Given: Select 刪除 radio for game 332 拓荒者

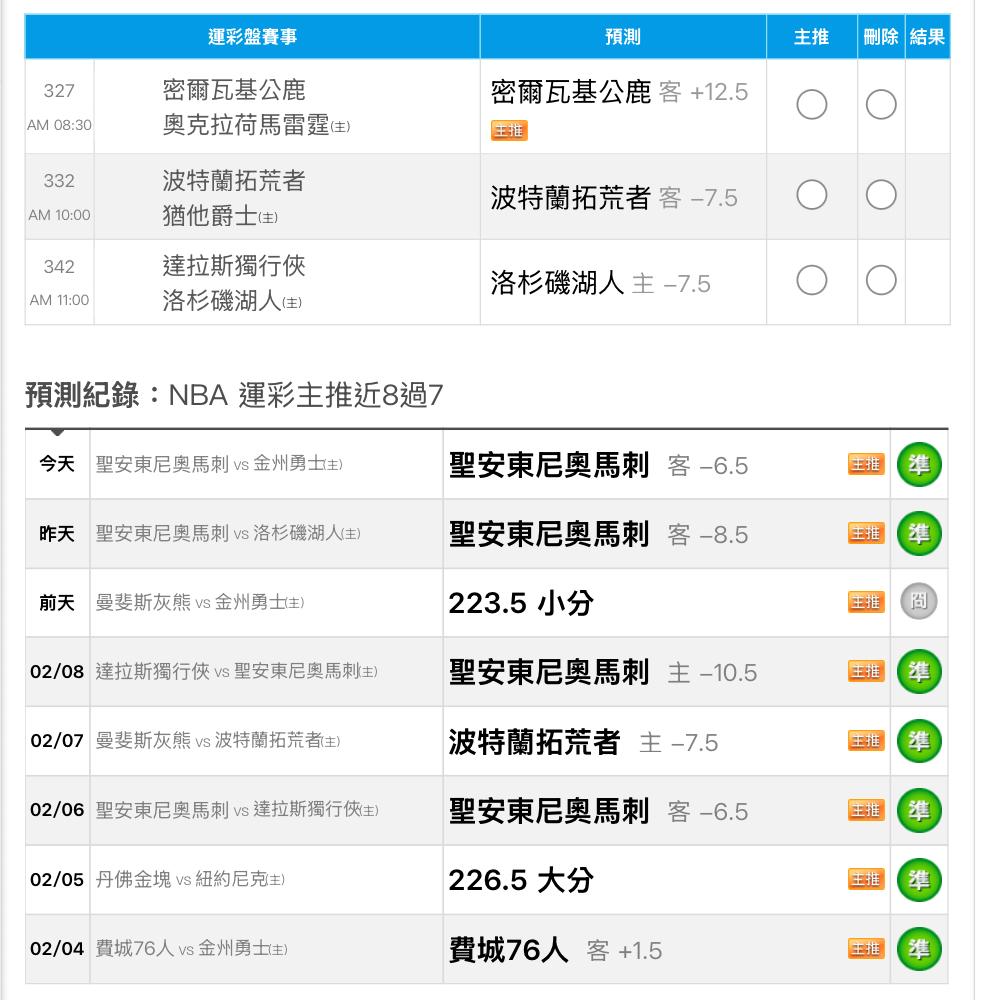Looking at the screenshot, I should 880,196.
